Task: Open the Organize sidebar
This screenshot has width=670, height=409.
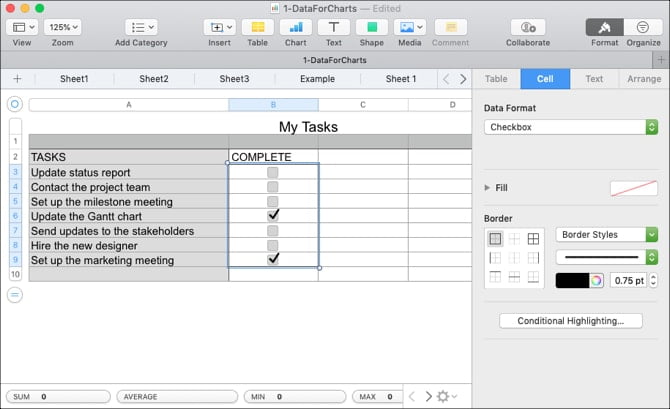Action: point(643,27)
